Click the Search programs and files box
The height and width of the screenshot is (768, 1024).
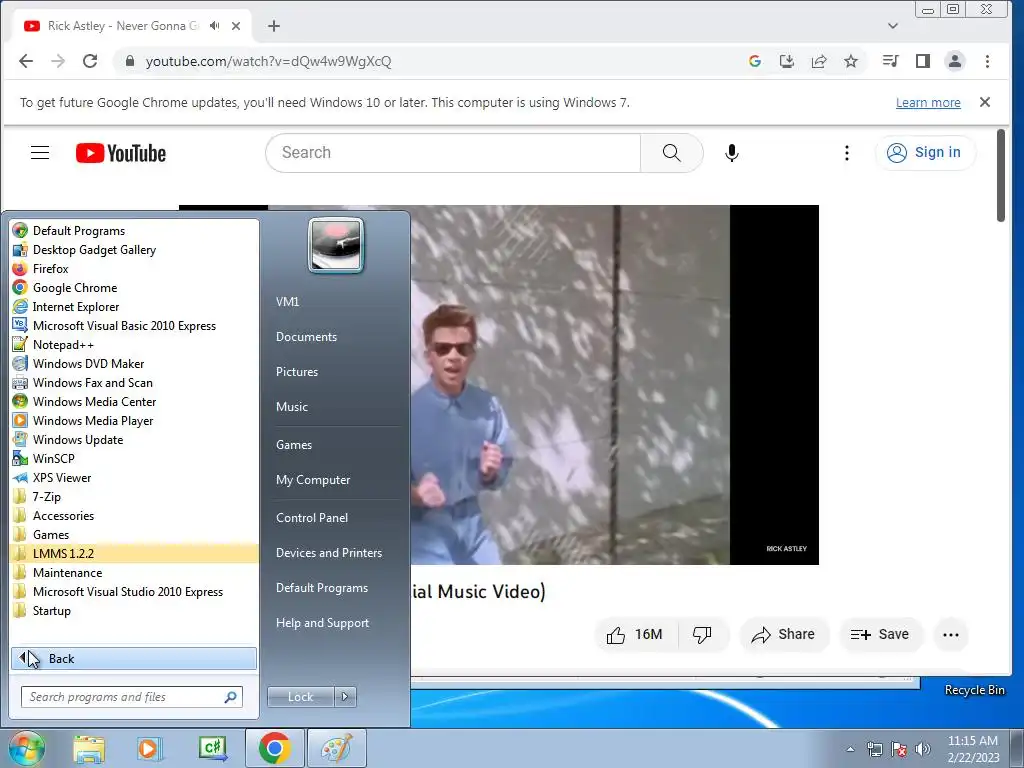tap(131, 697)
